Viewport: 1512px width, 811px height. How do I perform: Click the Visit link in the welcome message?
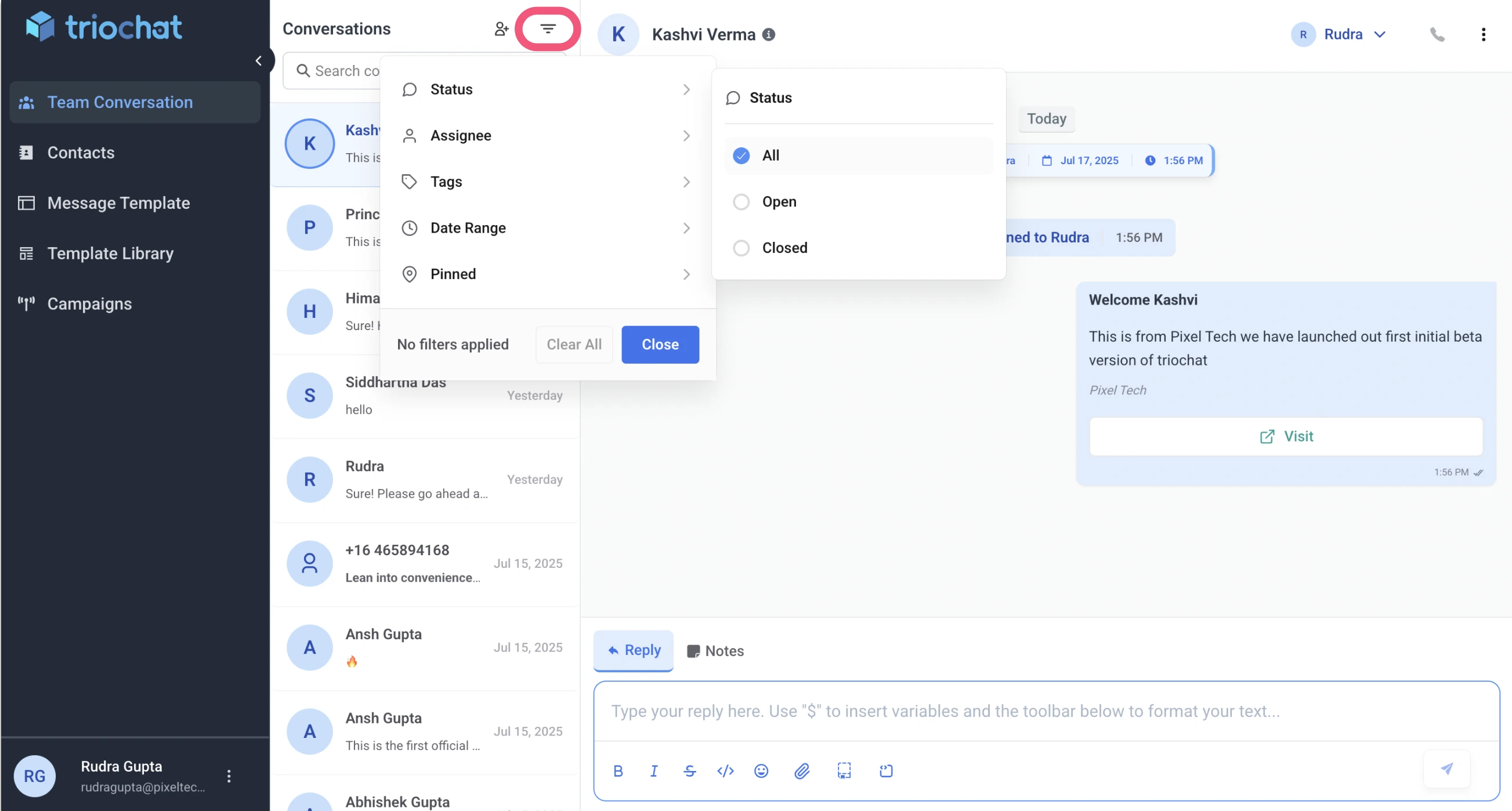[1286, 436]
